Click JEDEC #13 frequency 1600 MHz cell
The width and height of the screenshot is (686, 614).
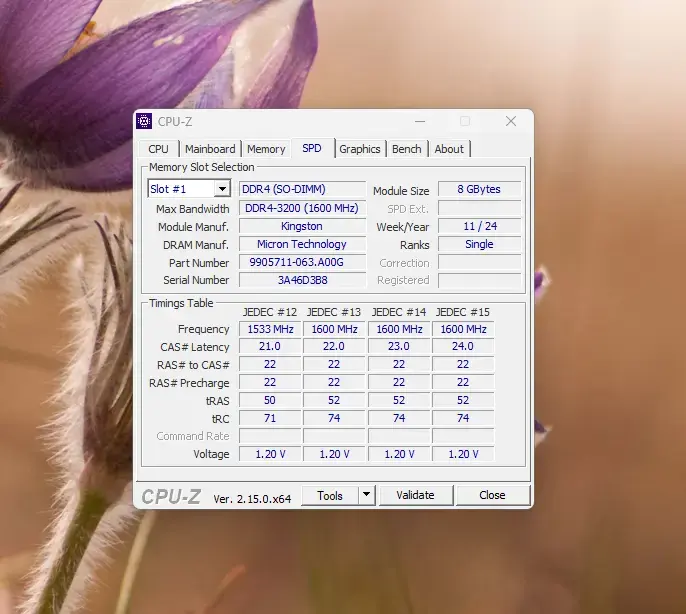[334, 329]
